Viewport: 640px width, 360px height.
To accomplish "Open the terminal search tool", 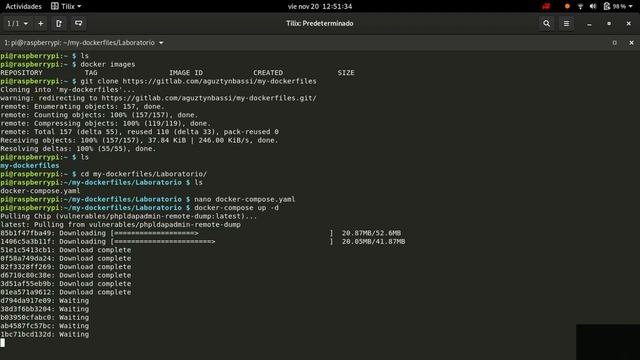I will [547, 24].
